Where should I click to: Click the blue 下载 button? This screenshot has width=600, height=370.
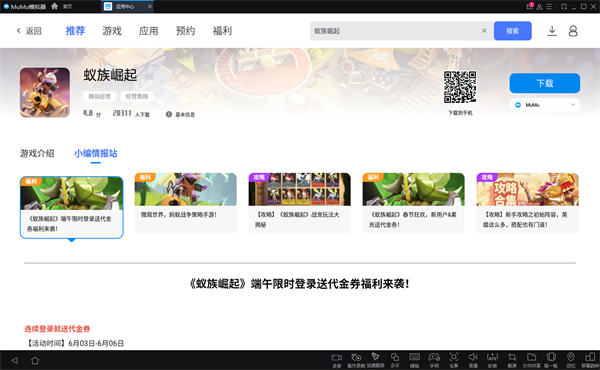point(545,83)
